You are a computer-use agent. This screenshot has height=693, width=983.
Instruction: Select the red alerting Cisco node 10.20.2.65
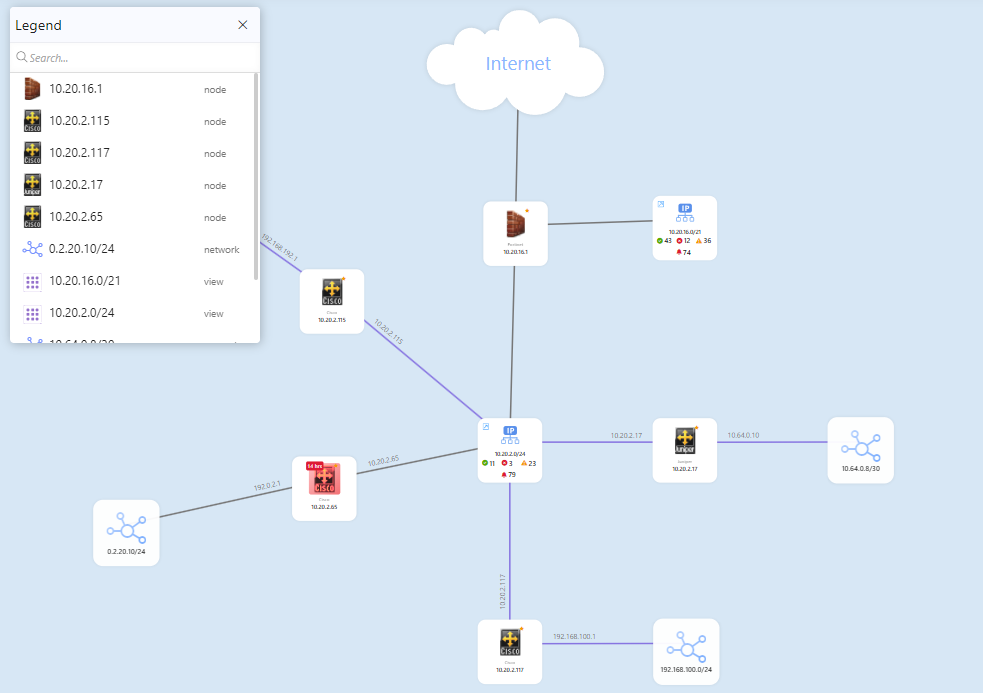324,489
